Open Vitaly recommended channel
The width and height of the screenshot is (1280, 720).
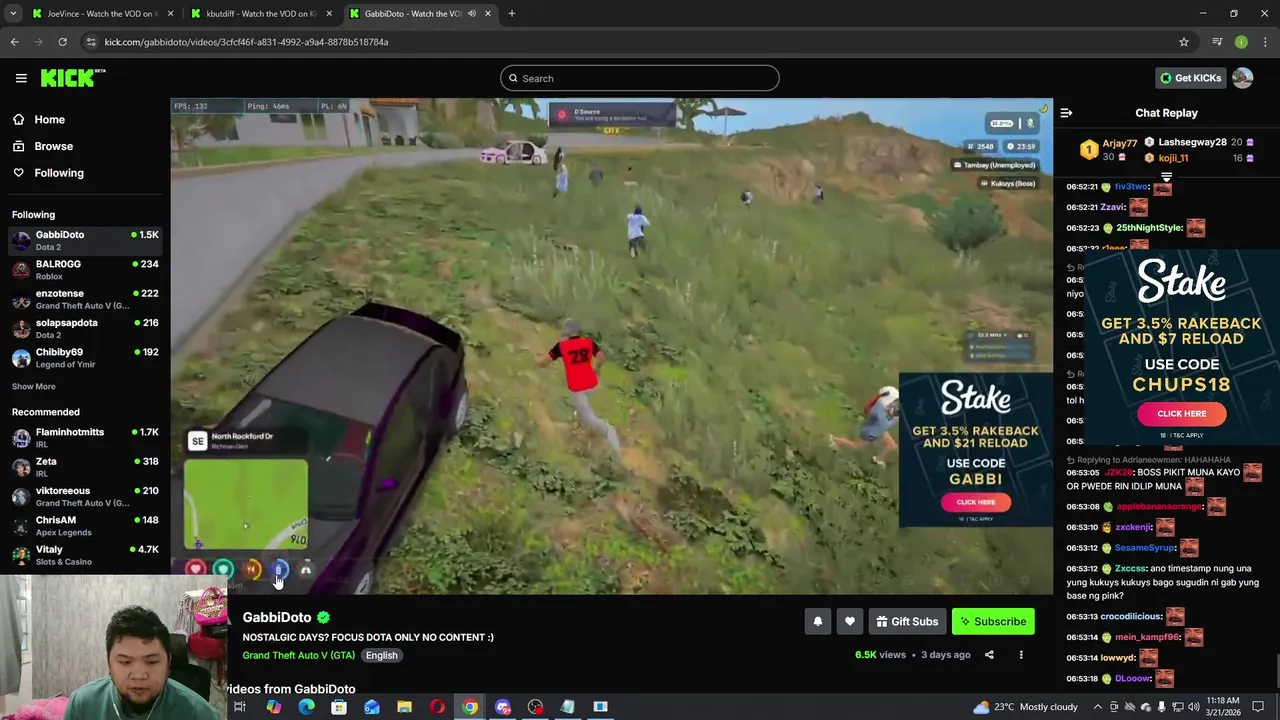(x=85, y=555)
